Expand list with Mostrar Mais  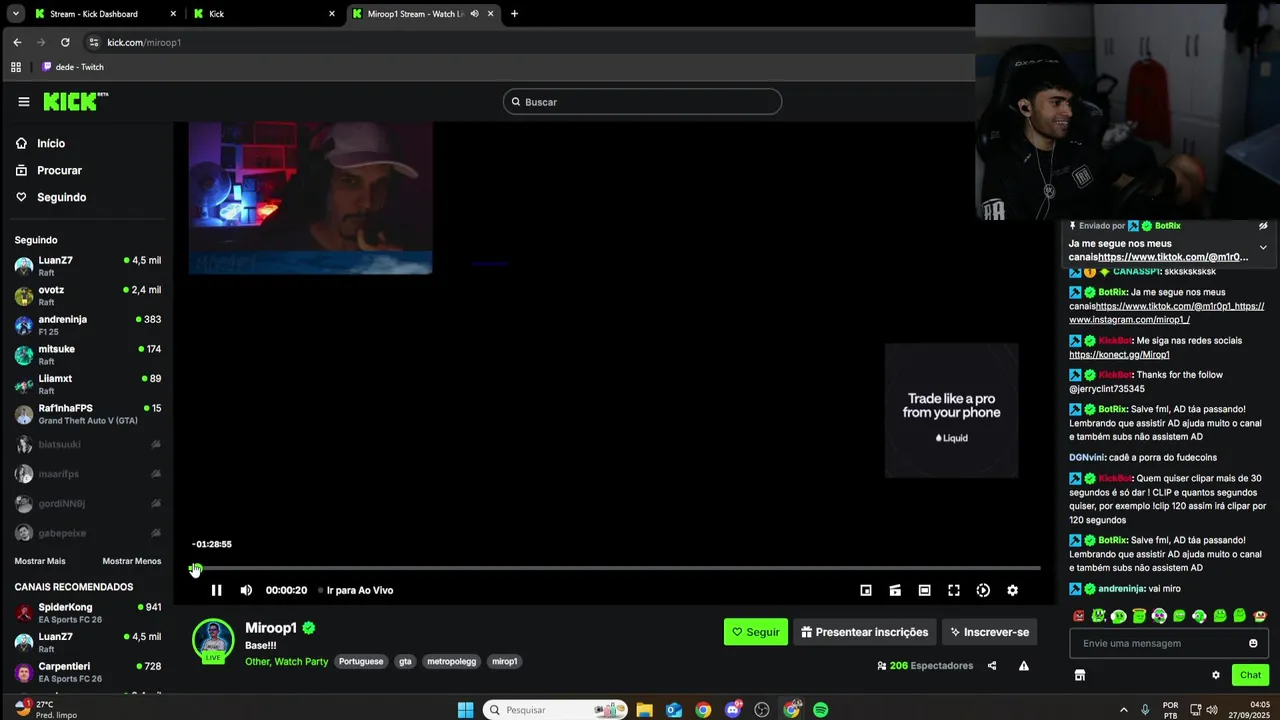pyautogui.click(x=40, y=561)
